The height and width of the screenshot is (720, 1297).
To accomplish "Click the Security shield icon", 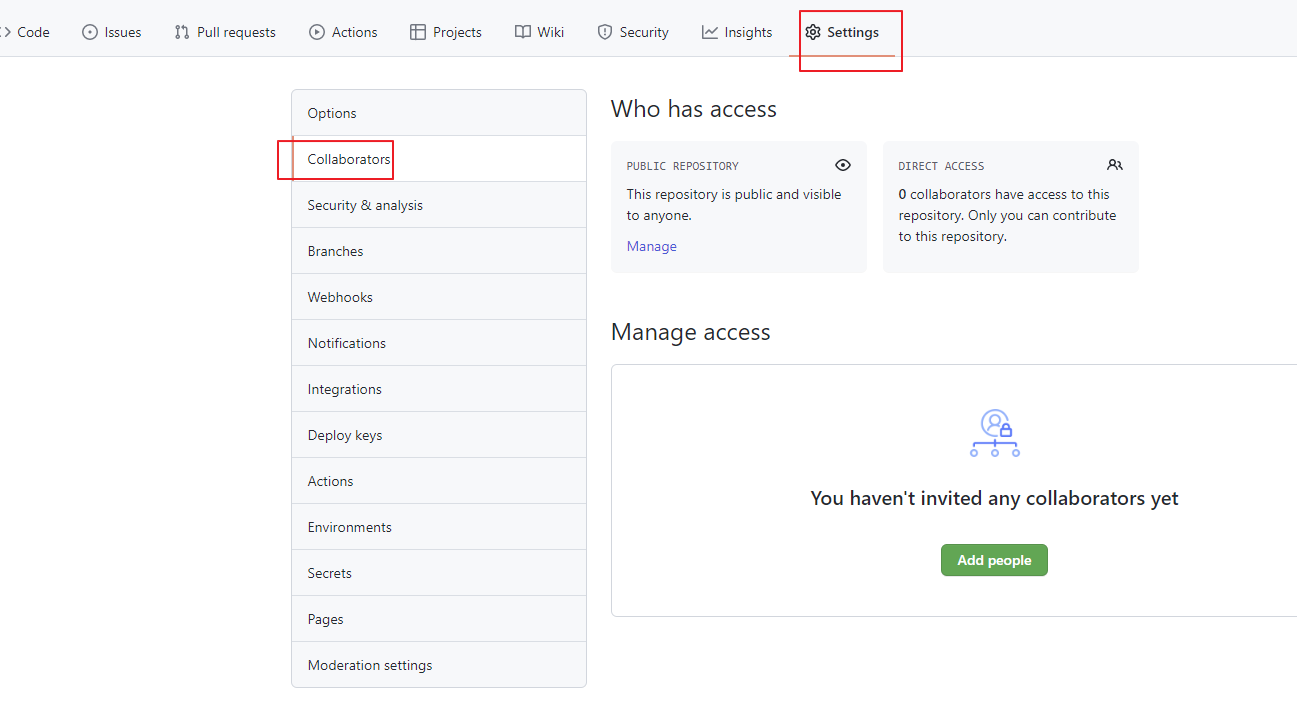I will pyautogui.click(x=605, y=32).
